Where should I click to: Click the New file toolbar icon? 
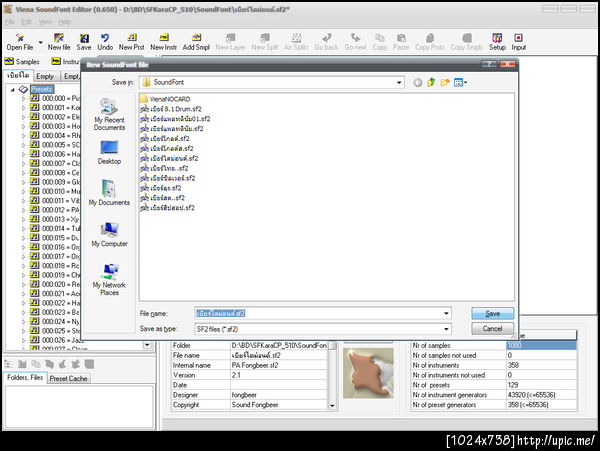click(59, 42)
